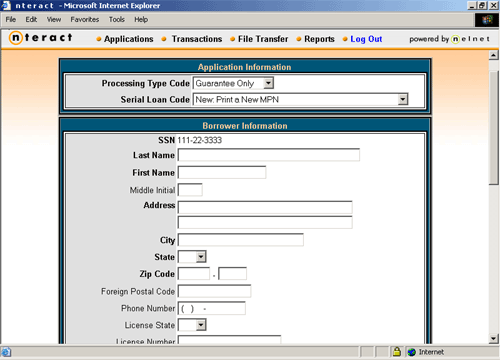The image size is (500, 360).
Task: Open the Edit menu
Action: tap(31, 19)
